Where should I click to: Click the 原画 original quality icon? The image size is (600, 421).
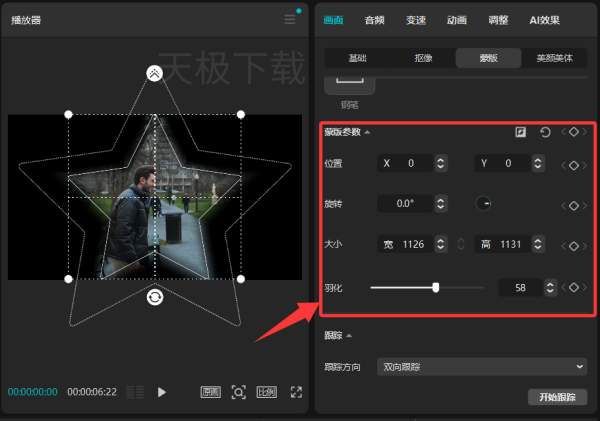point(210,392)
